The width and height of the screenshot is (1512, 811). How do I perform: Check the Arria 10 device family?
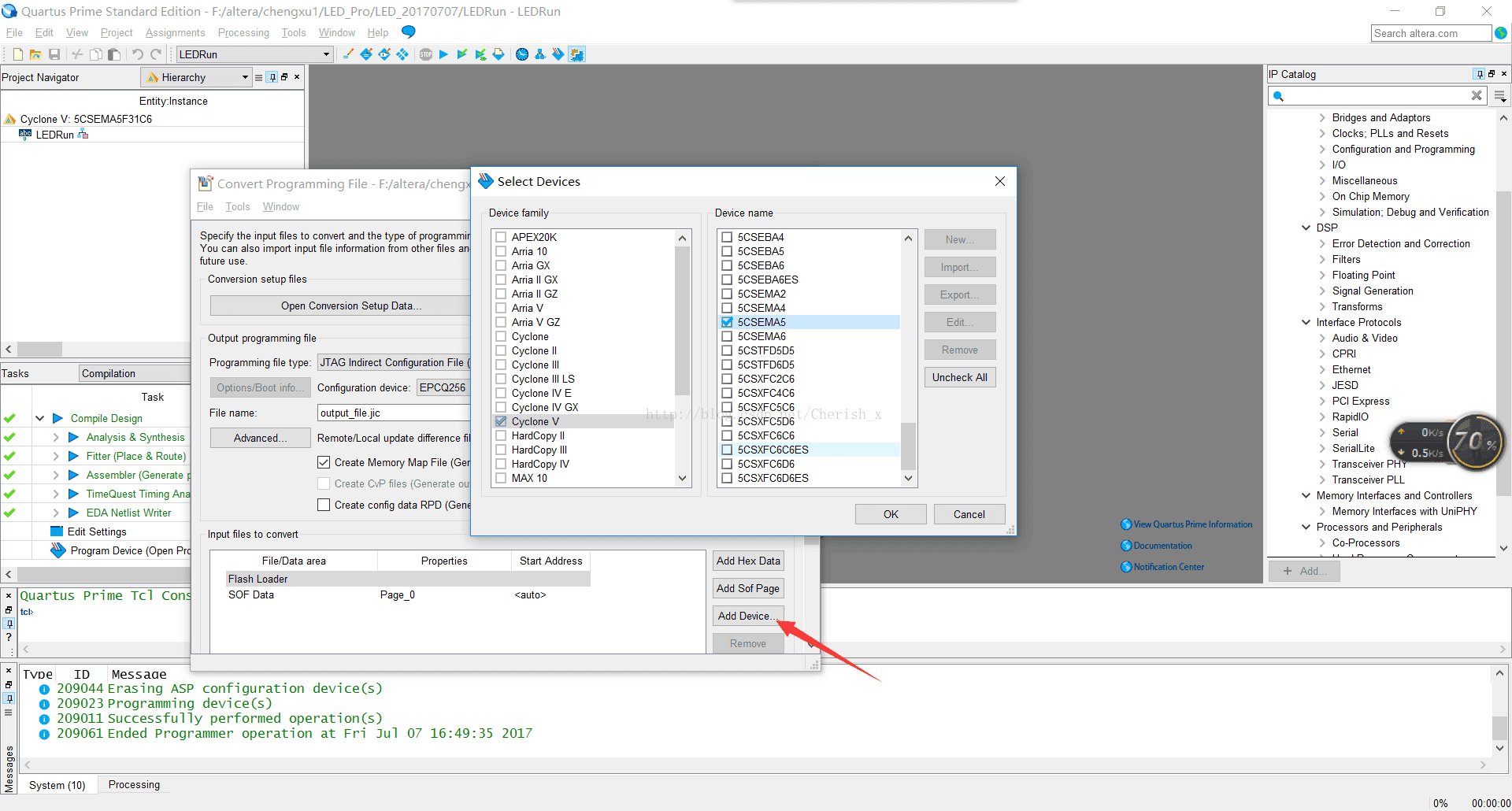pyautogui.click(x=501, y=251)
